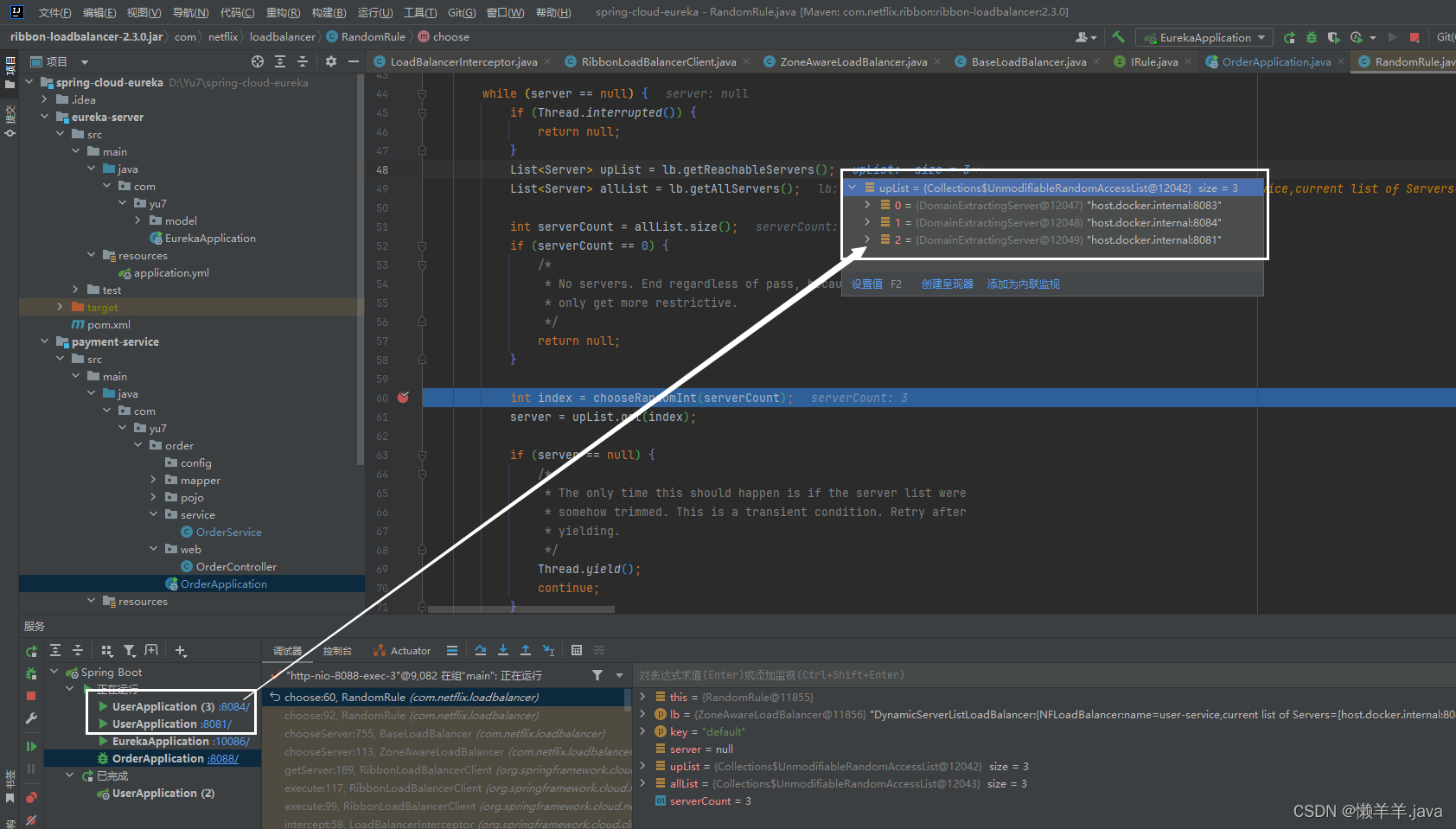The height and width of the screenshot is (829, 1456).
Task: Toggle the breakpoint on line 60
Action: pos(403,398)
